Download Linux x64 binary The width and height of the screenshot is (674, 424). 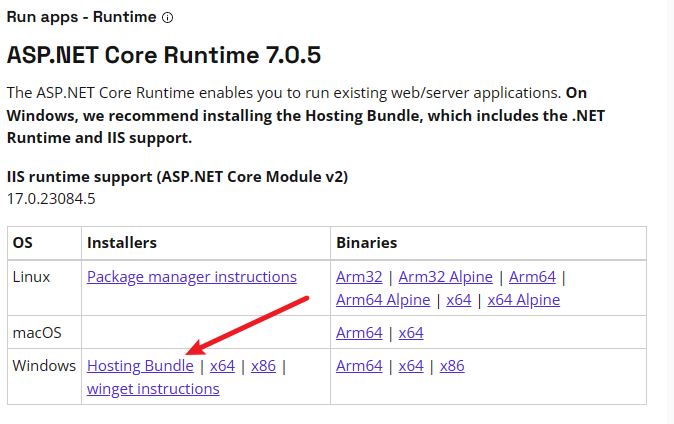pos(459,300)
